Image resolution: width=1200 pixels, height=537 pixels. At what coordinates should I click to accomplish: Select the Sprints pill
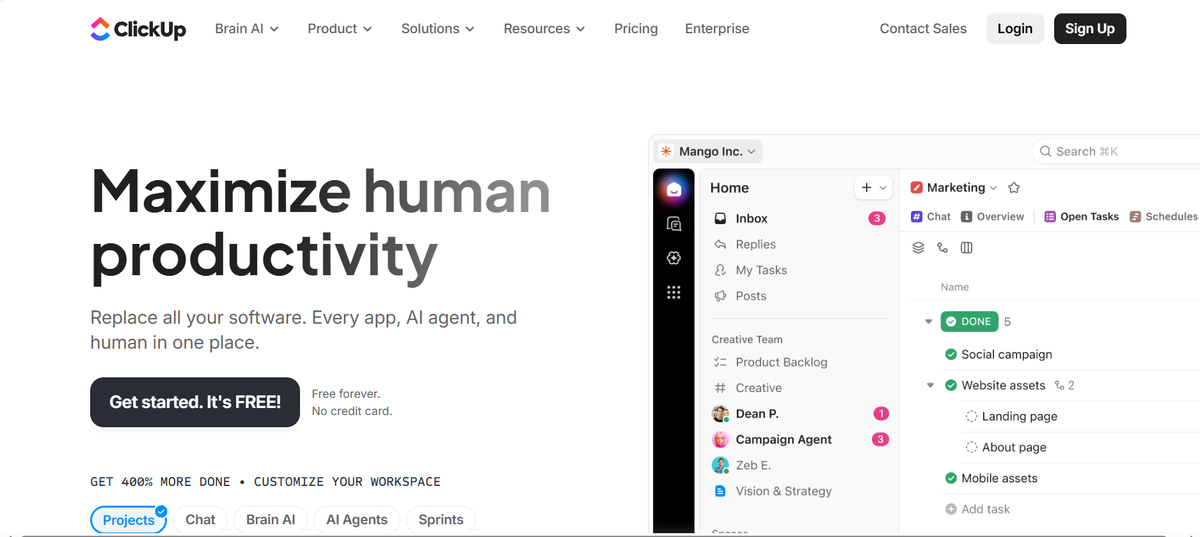[x=441, y=520]
